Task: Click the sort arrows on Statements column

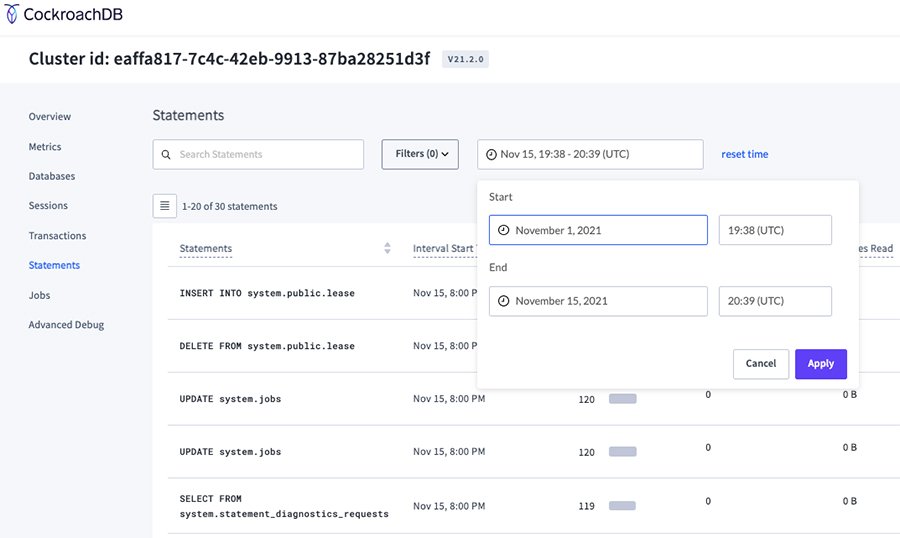Action: [387, 248]
